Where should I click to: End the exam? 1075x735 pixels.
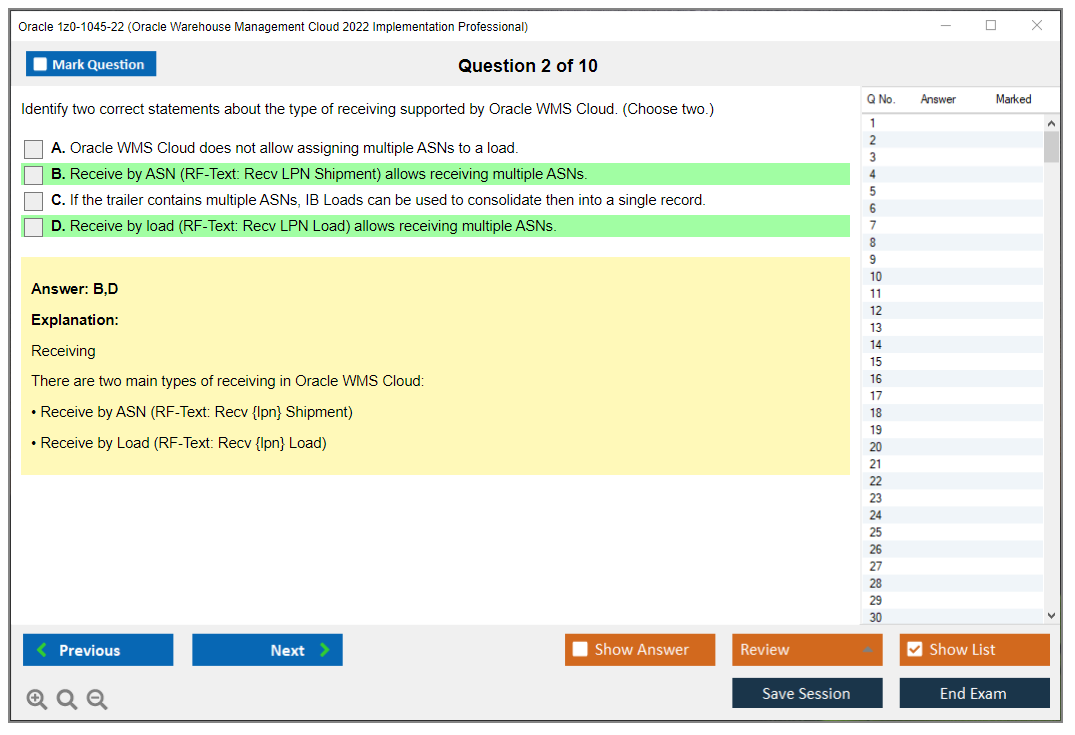(x=974, y=692)
